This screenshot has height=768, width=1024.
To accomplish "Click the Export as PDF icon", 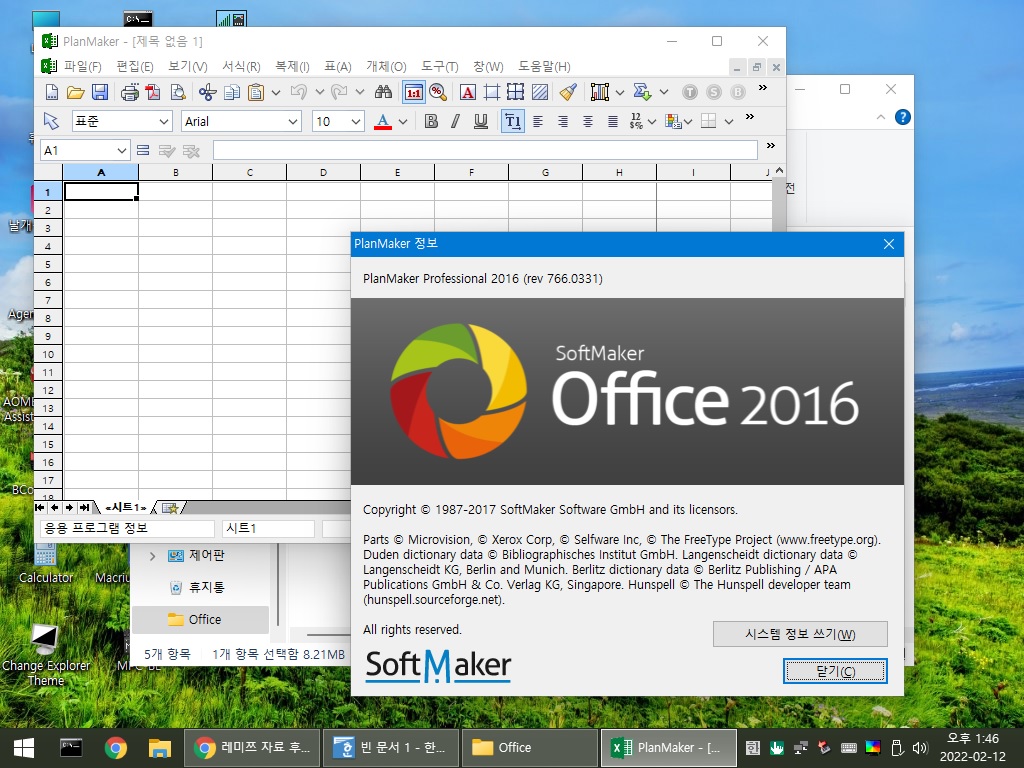I will [153, 92].
